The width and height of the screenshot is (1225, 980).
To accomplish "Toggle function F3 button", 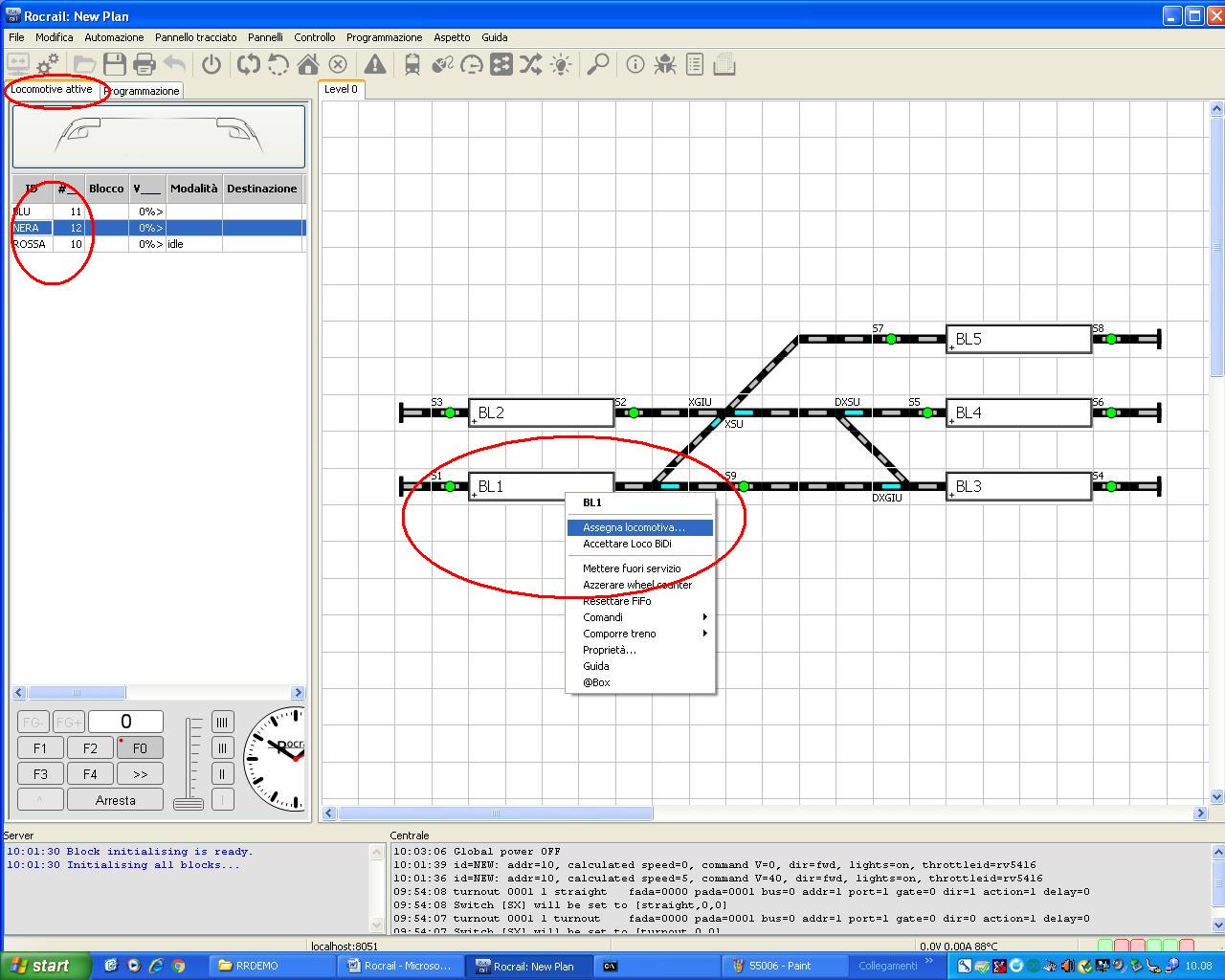I will [x=40, y=774].
